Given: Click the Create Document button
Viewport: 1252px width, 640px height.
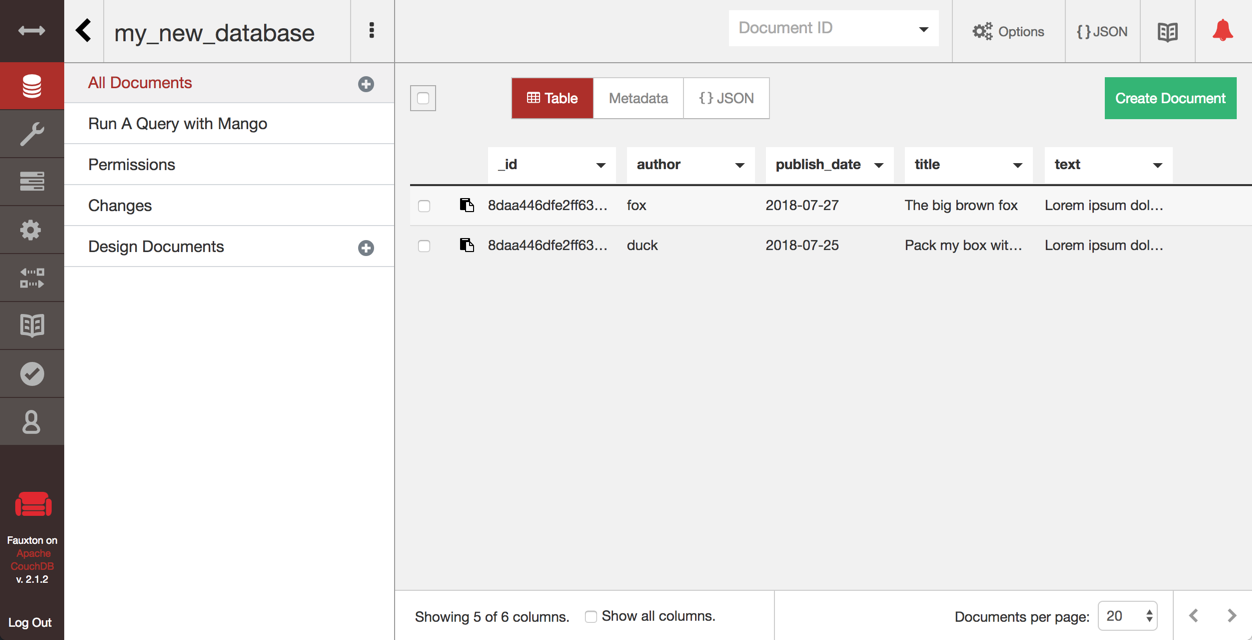Looking at the screenshot, I should (x=1170, y=98).
